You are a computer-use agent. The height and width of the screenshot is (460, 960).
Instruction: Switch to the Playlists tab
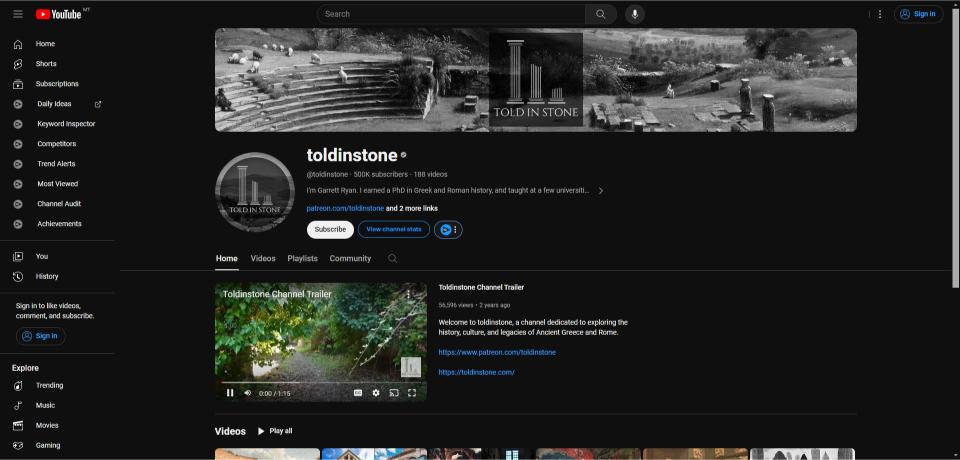(302, 258)
